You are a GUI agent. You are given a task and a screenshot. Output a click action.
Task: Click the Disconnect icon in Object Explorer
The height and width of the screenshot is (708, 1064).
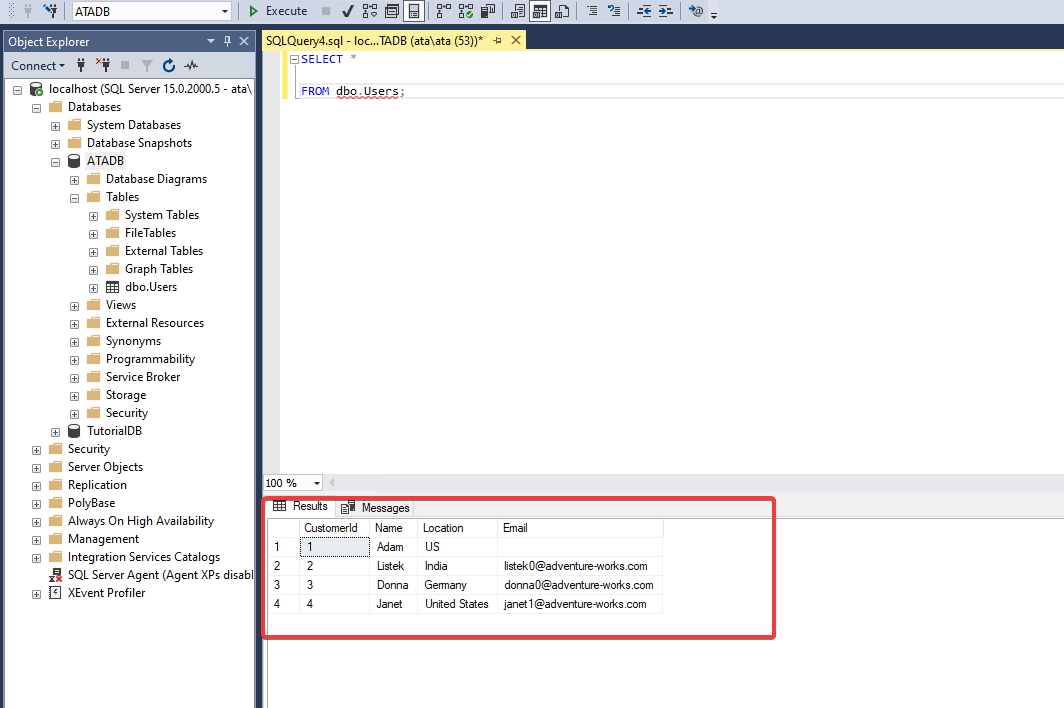103,65
